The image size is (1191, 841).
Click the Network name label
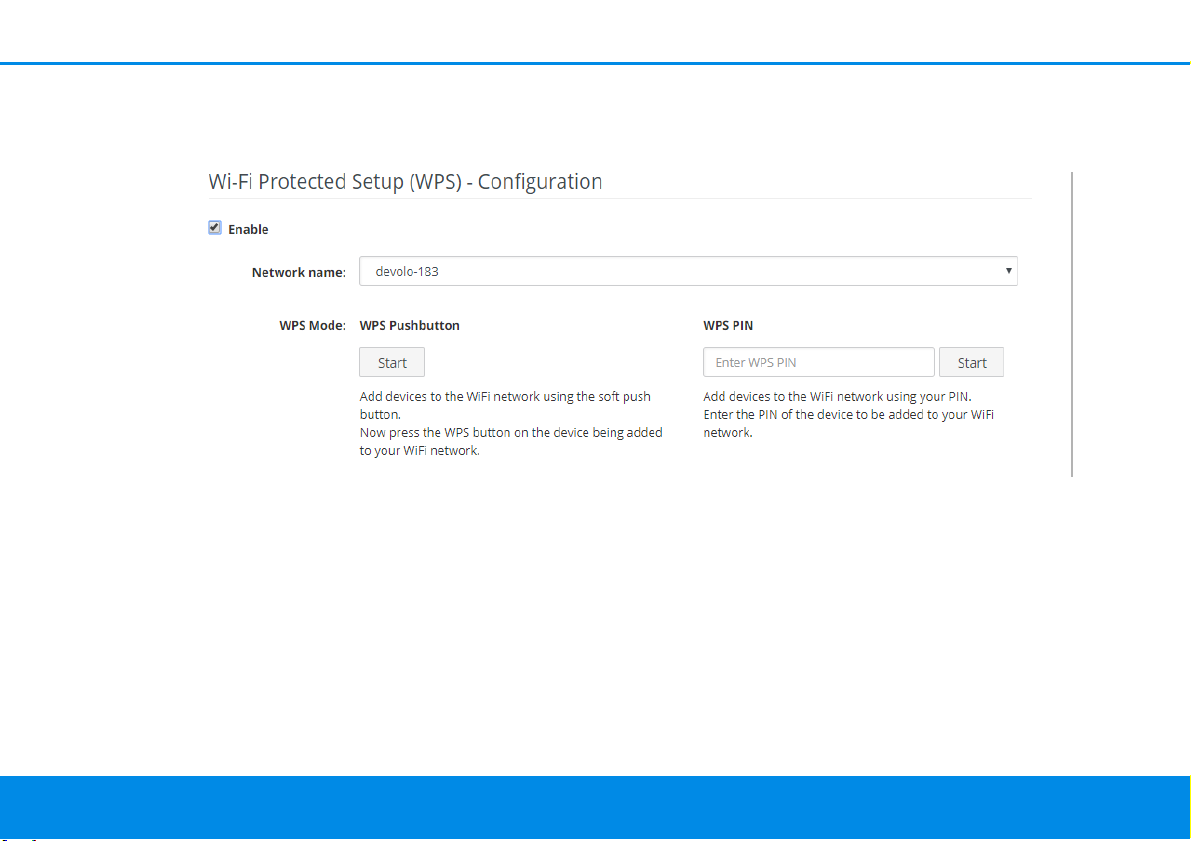[299, 272]
